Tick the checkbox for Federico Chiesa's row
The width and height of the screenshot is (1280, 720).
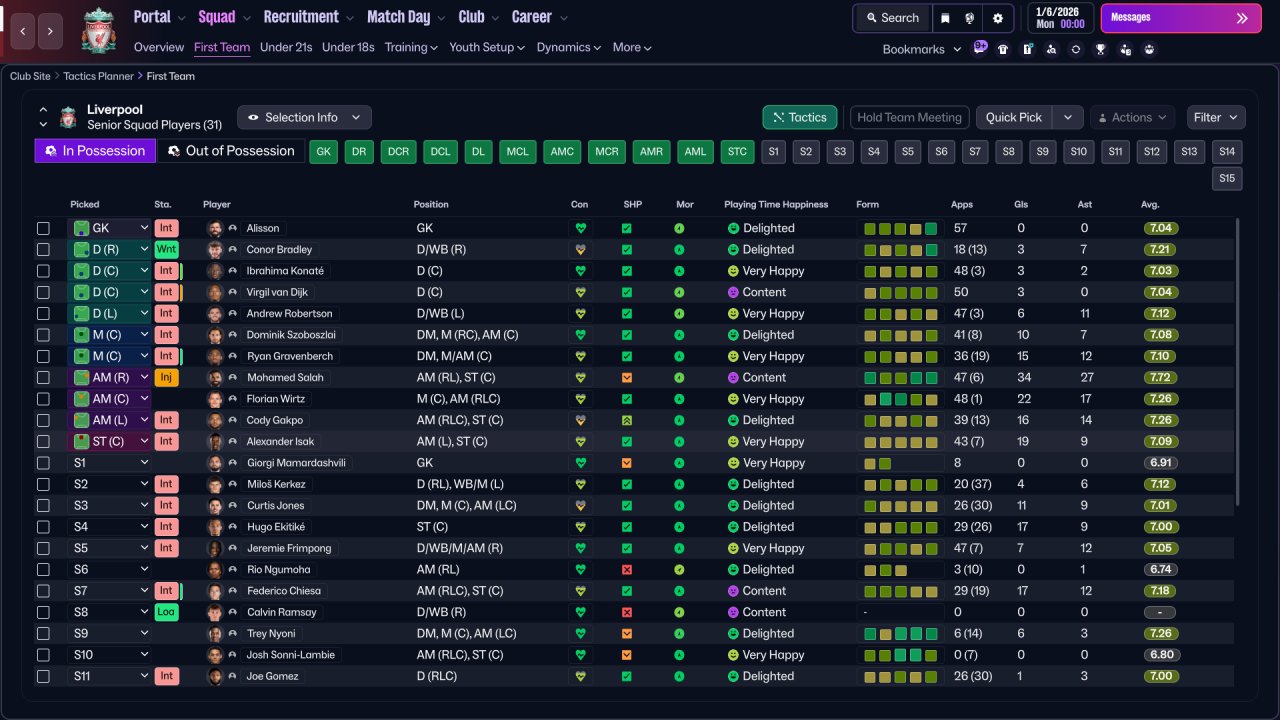coord(43,591)
